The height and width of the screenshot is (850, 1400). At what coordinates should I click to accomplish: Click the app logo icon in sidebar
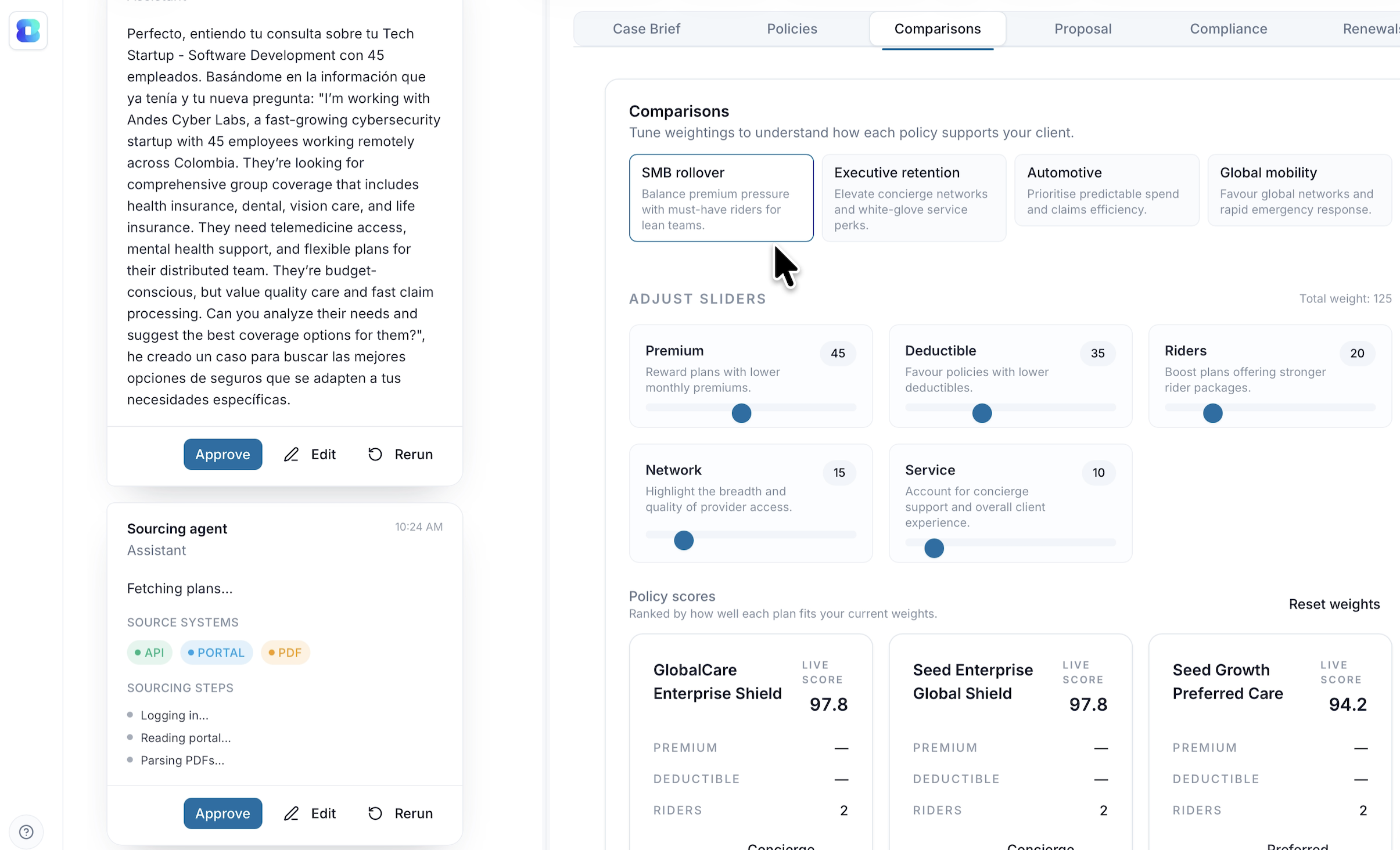[28, 31]
